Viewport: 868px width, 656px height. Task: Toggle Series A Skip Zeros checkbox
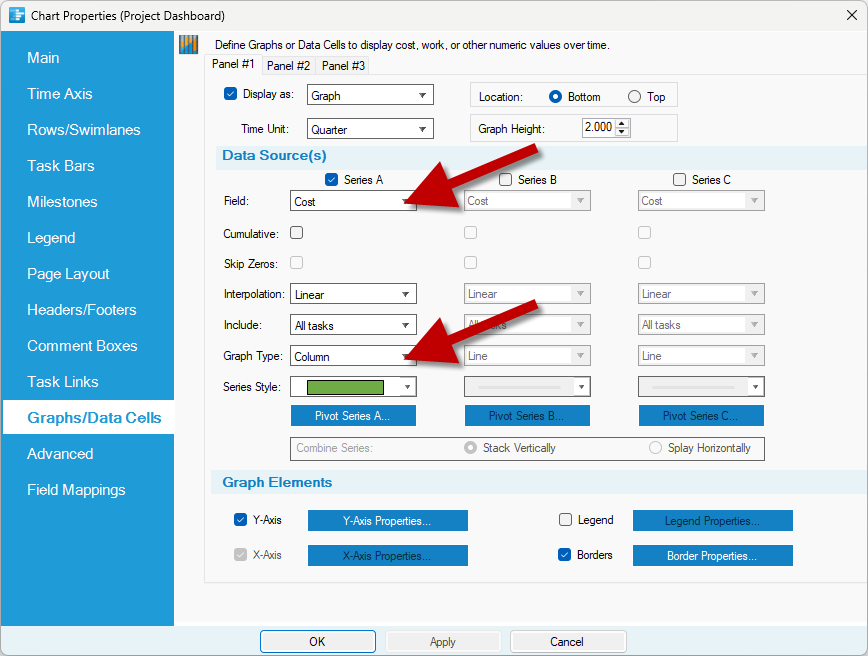click(297, 262)
